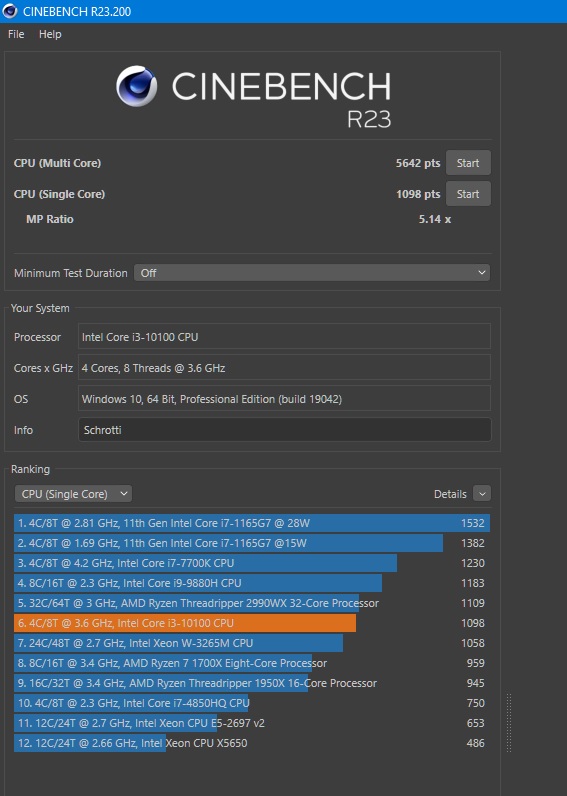The image size is (567, 796).
Task: Click the OS field showing Windows 10
Action: 284,399
